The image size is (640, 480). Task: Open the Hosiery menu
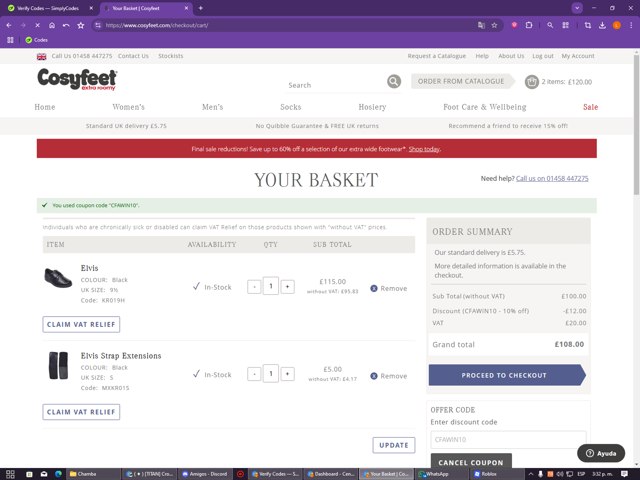coord(372,107)
